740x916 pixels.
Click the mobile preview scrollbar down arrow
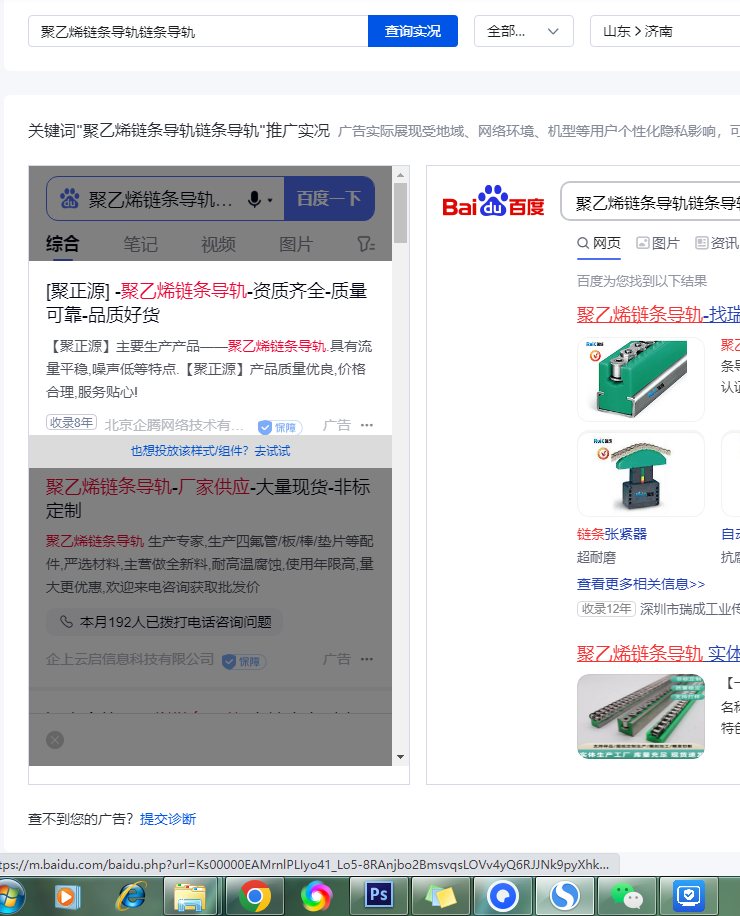(x=400, y=757)
